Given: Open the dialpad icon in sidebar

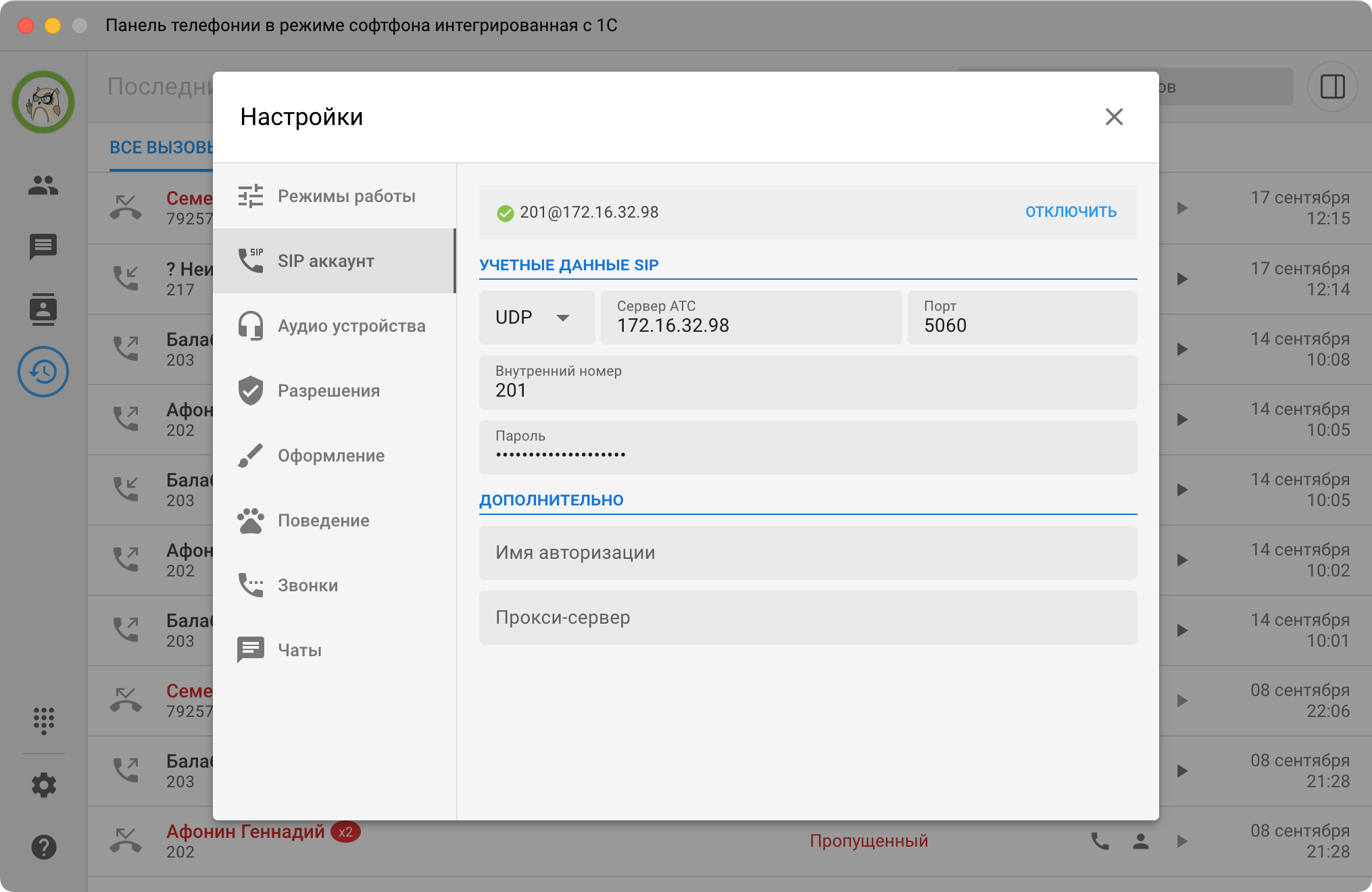Looking at the screenshot, I should click(43, 721).
